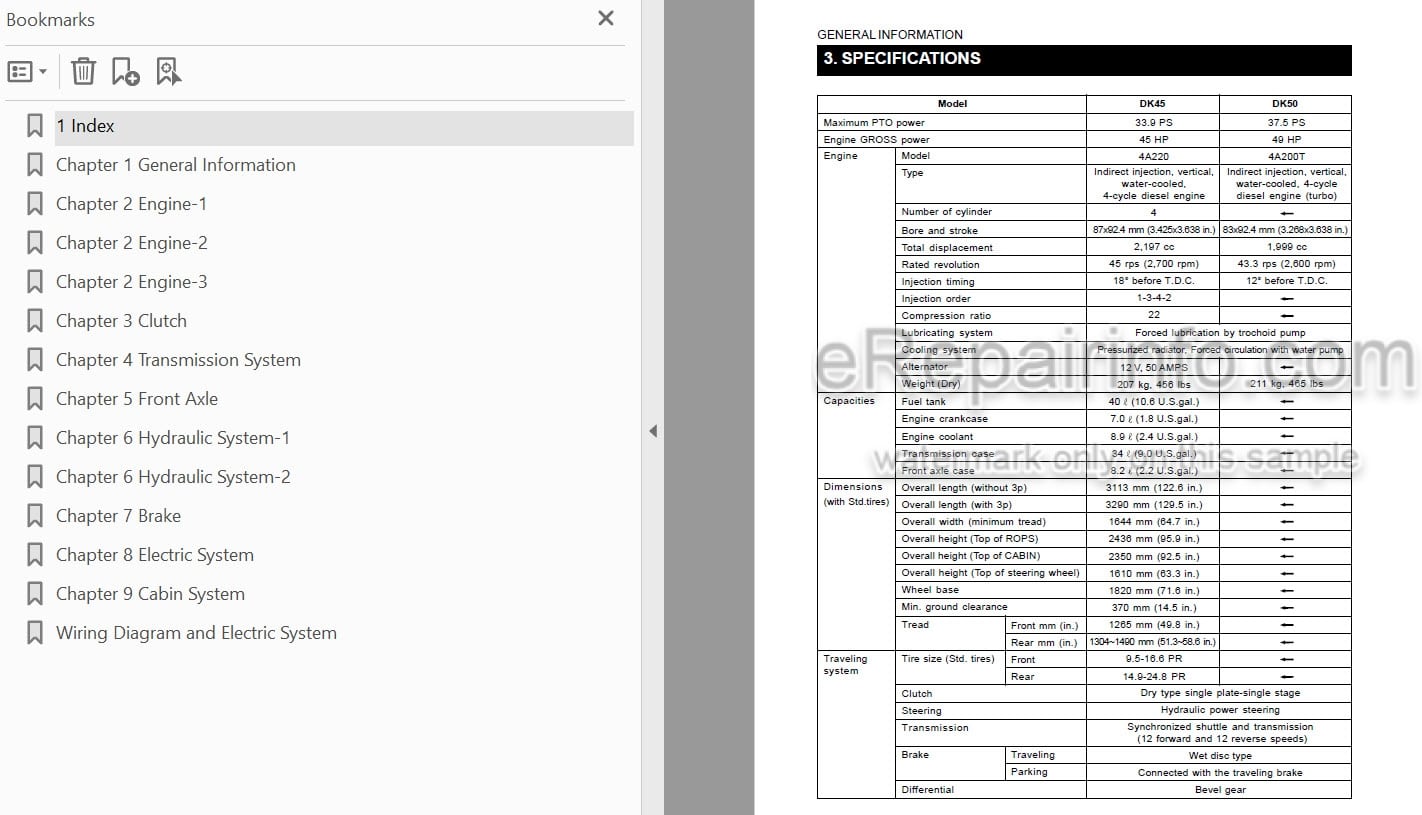Navigate to 'Chapter 3 Clutch' bookmark
Screen dimensions: 1422x815
pyautogui.click(x=121, y=321)
